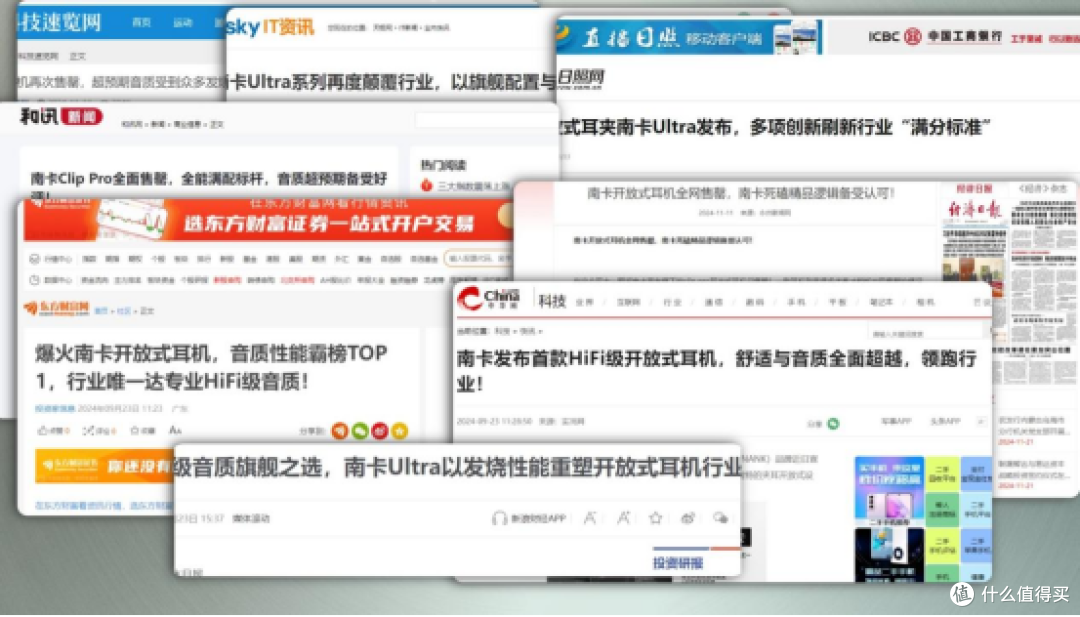Click the 投资研报 link in the Sina window
The width and height of the screenshot is (1080, 617).
(678, 563)
